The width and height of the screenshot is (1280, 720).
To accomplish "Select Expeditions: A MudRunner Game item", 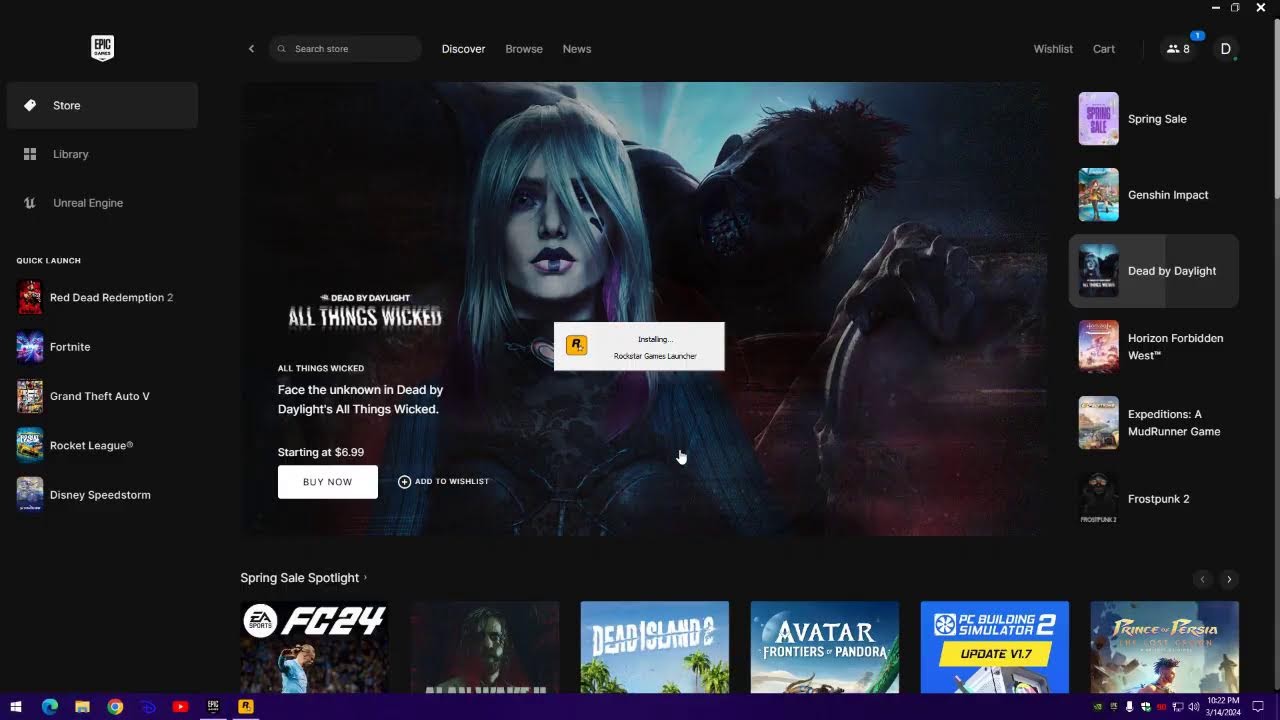I will (1154, 423).
